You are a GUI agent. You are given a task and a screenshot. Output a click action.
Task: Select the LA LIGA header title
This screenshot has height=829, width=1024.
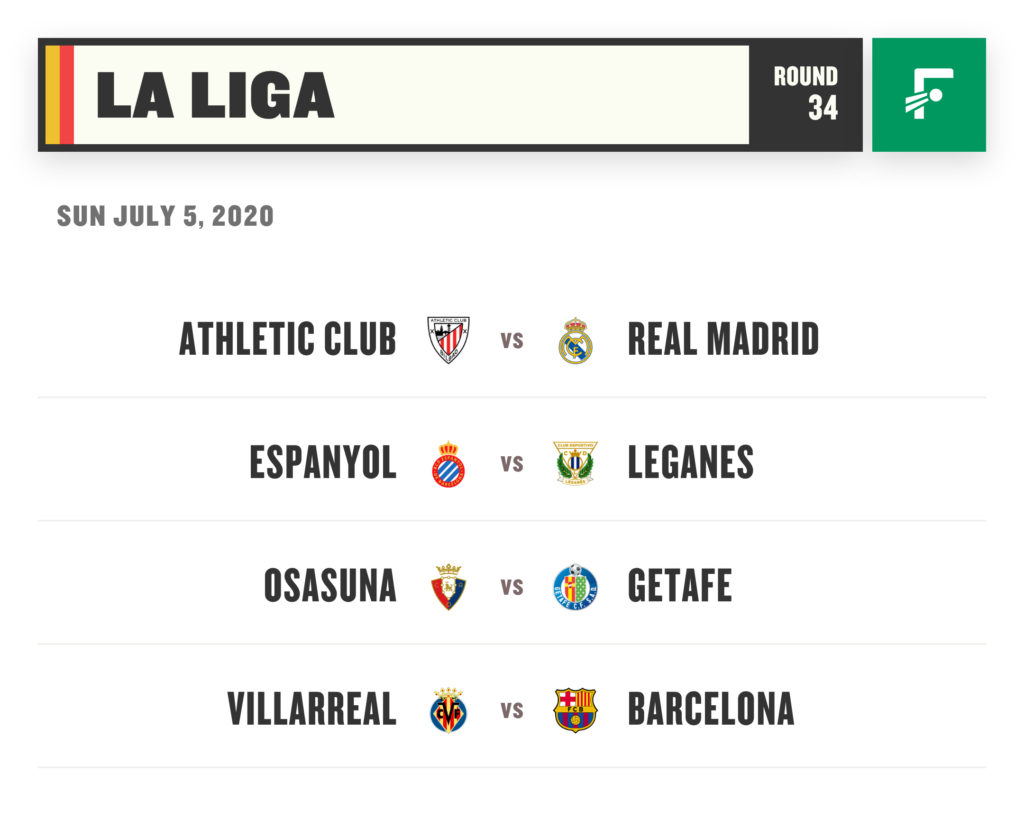pos(215,95)
